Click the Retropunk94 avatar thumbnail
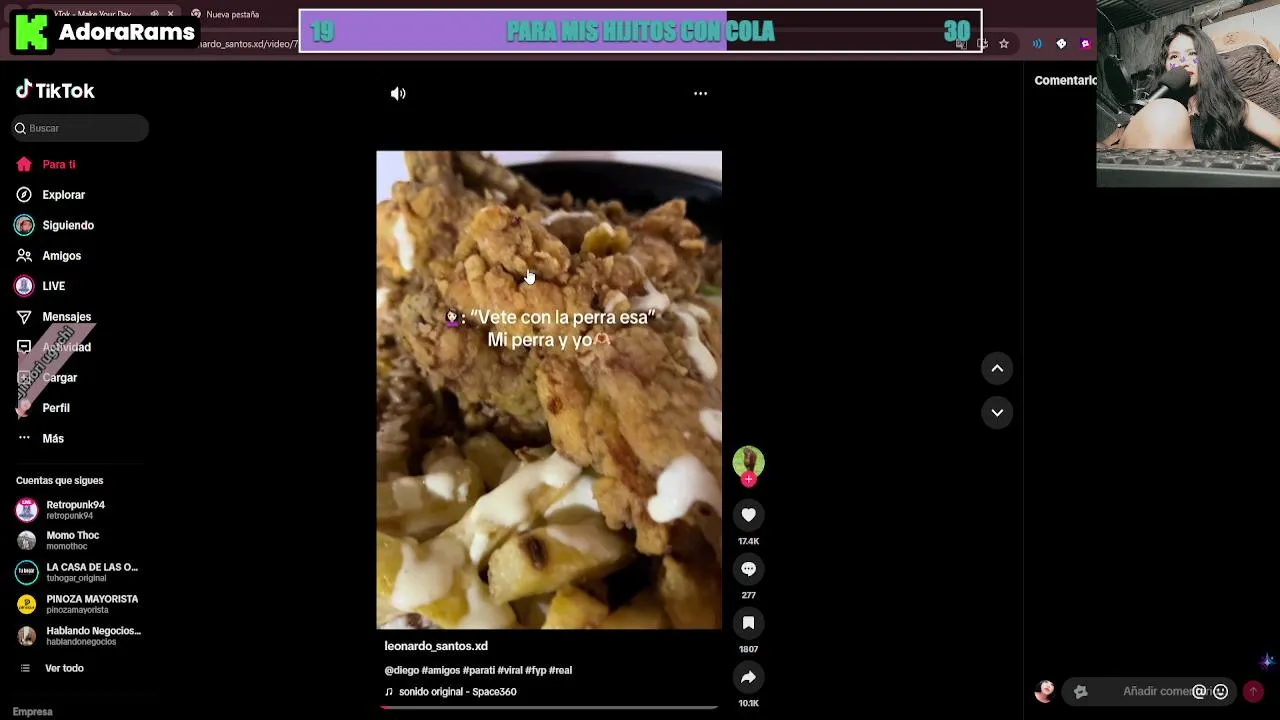Image resolution: width=1280 pixels, height=720 pixels. tap(27, 510)
